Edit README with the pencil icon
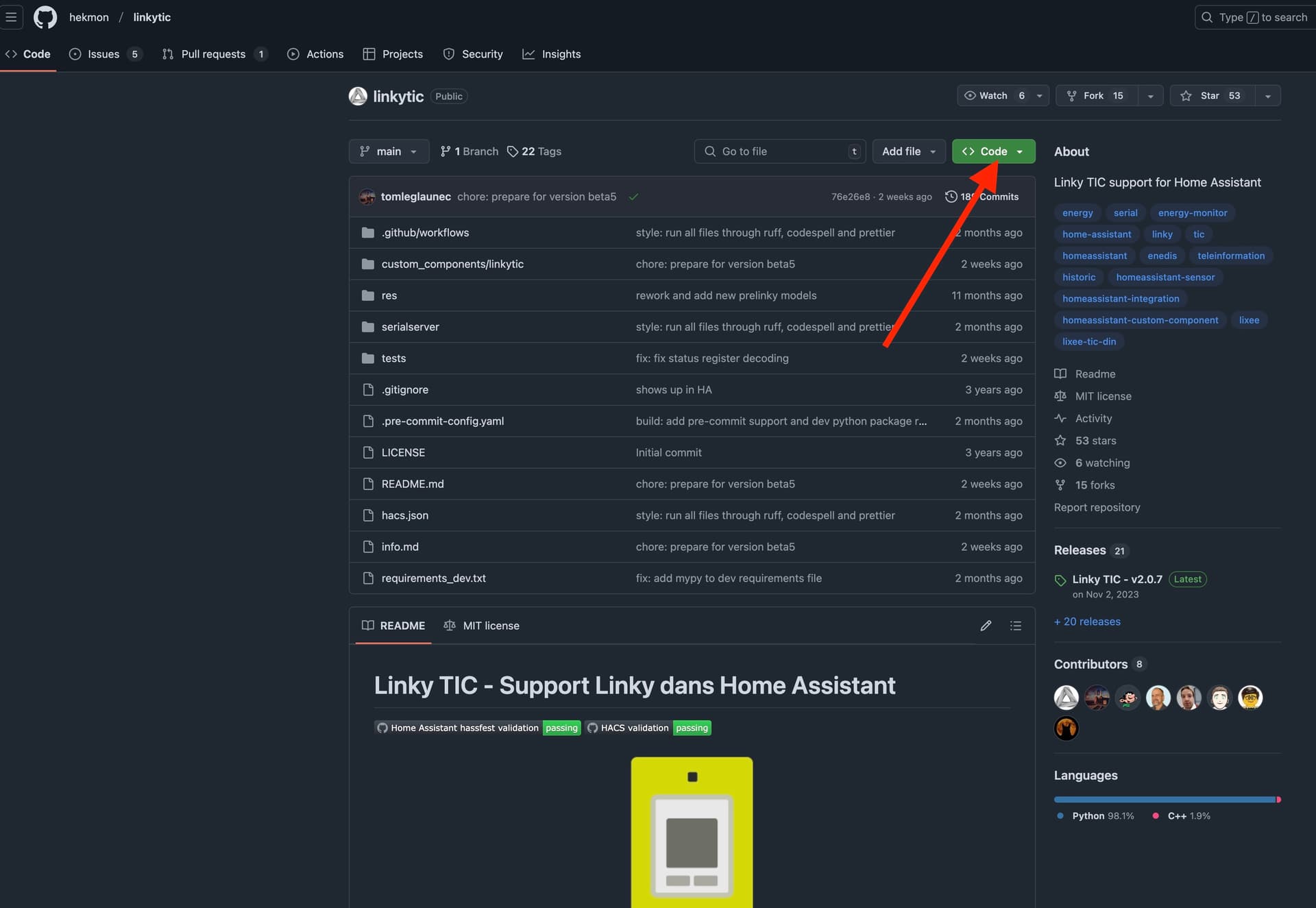 click(x=986, y=626)
